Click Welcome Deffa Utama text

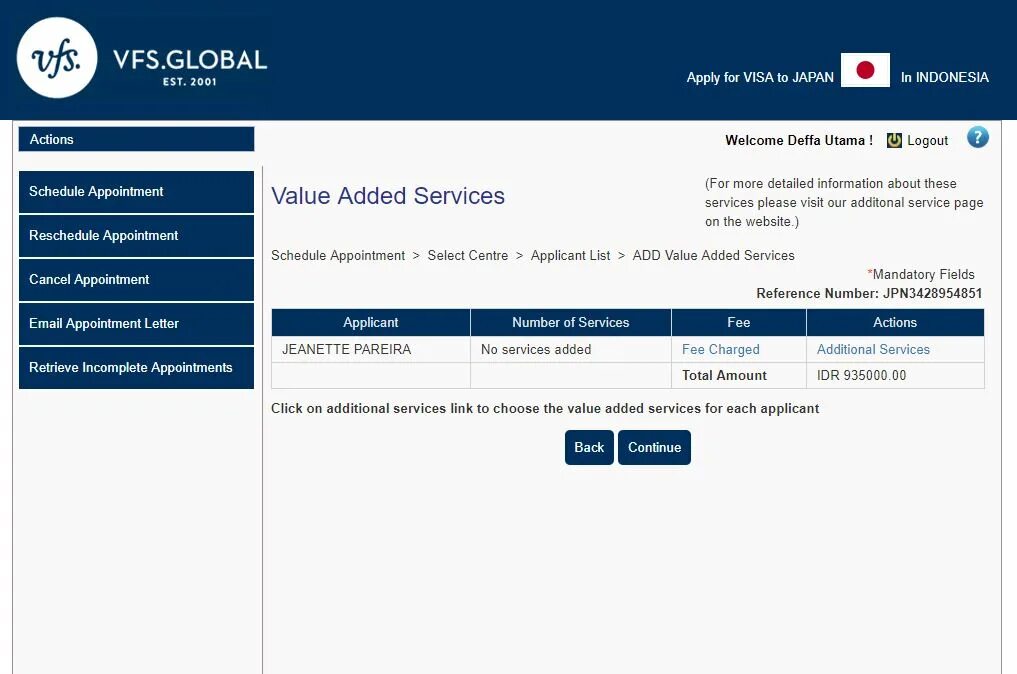tap(799, 140)
